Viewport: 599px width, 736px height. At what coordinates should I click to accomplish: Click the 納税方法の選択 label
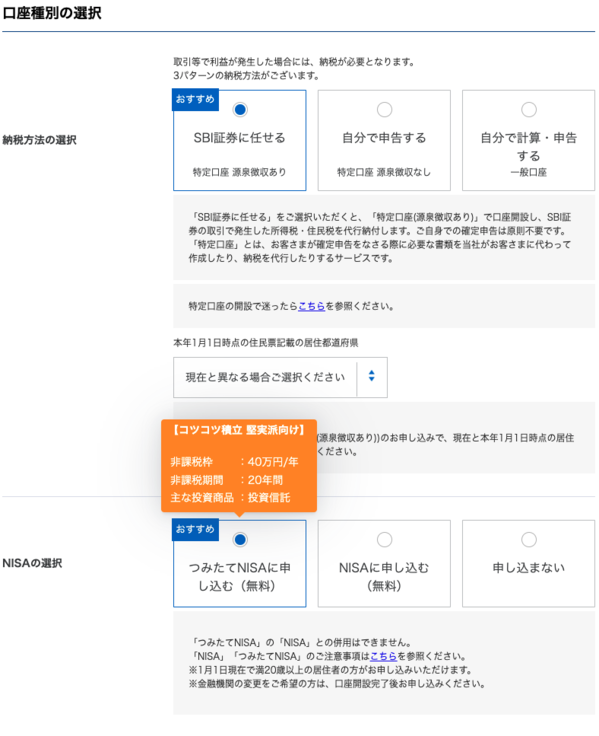(x=39, y=140)
